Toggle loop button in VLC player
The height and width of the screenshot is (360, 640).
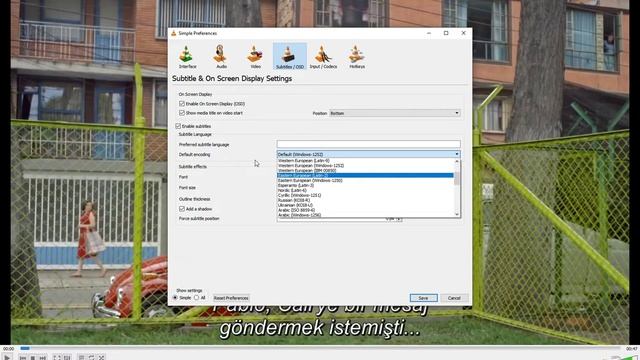pyautogui.click(x=91, y=358)
